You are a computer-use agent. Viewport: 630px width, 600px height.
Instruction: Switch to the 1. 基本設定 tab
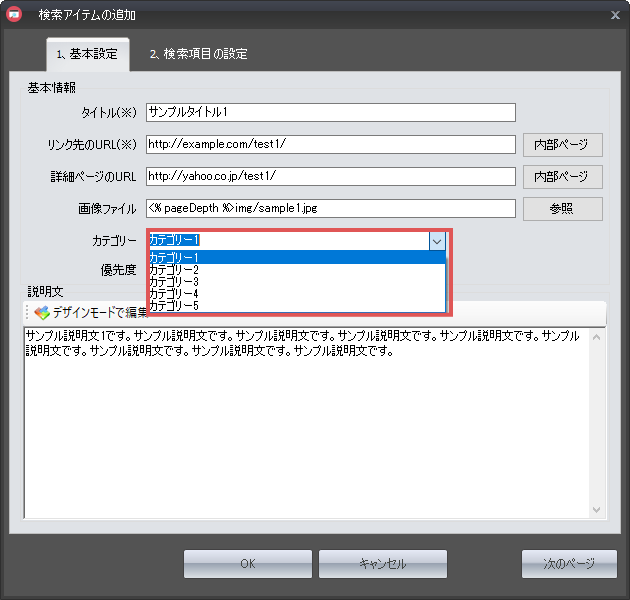(87, 54)
